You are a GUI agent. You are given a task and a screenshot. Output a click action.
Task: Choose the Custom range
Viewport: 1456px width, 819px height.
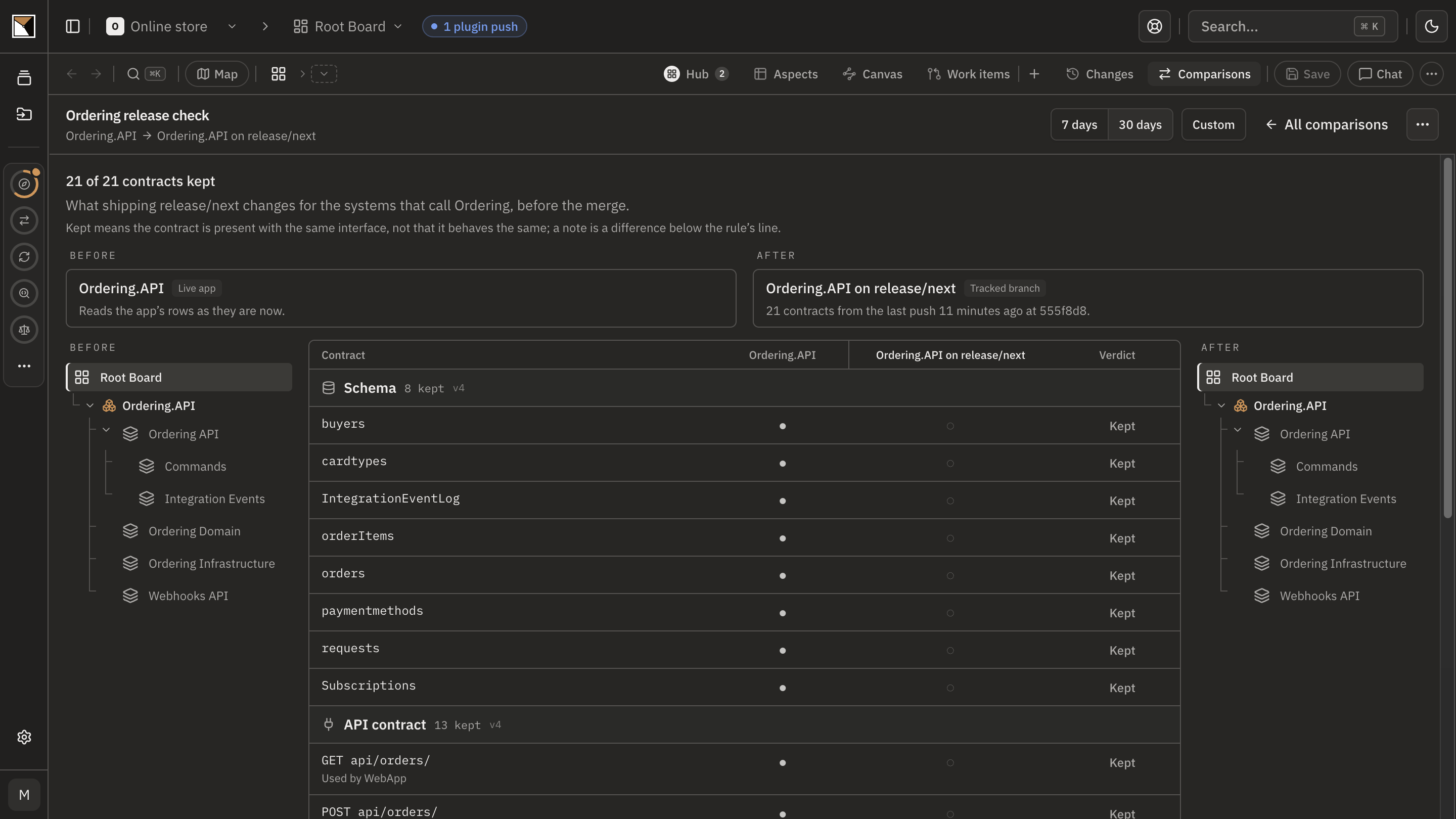click(x=1213, y=124)
